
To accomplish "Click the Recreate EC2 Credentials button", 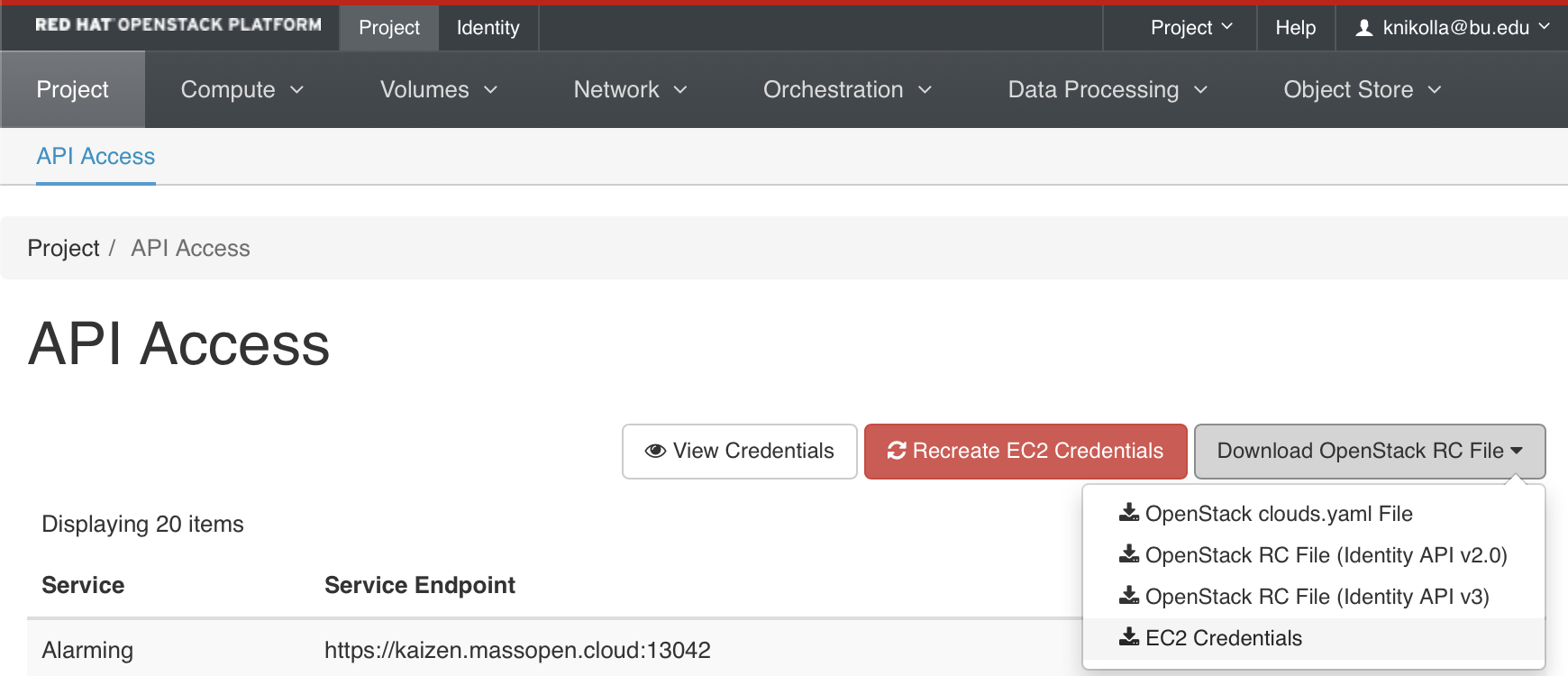I will coord(1026,451).
